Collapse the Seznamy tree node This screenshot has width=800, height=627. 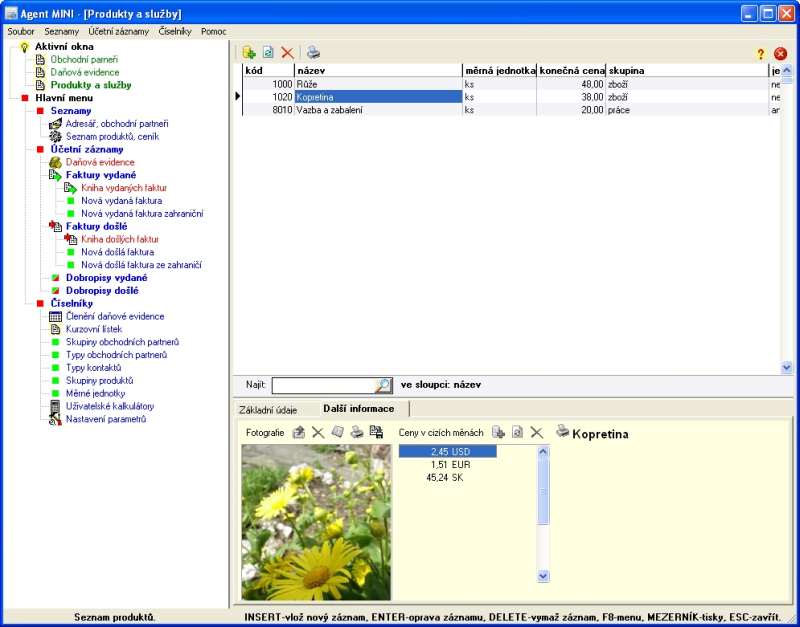click(x=39, y=111)
